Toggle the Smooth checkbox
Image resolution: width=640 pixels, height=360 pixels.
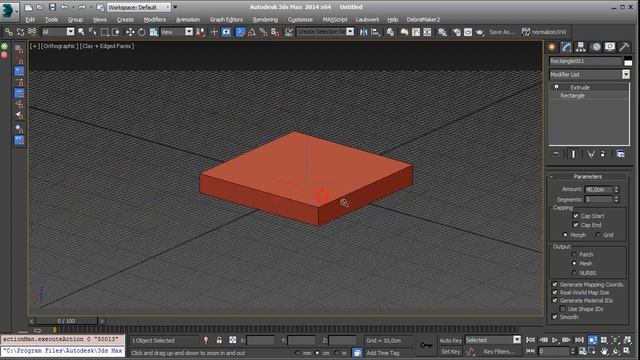coord(555,317)
